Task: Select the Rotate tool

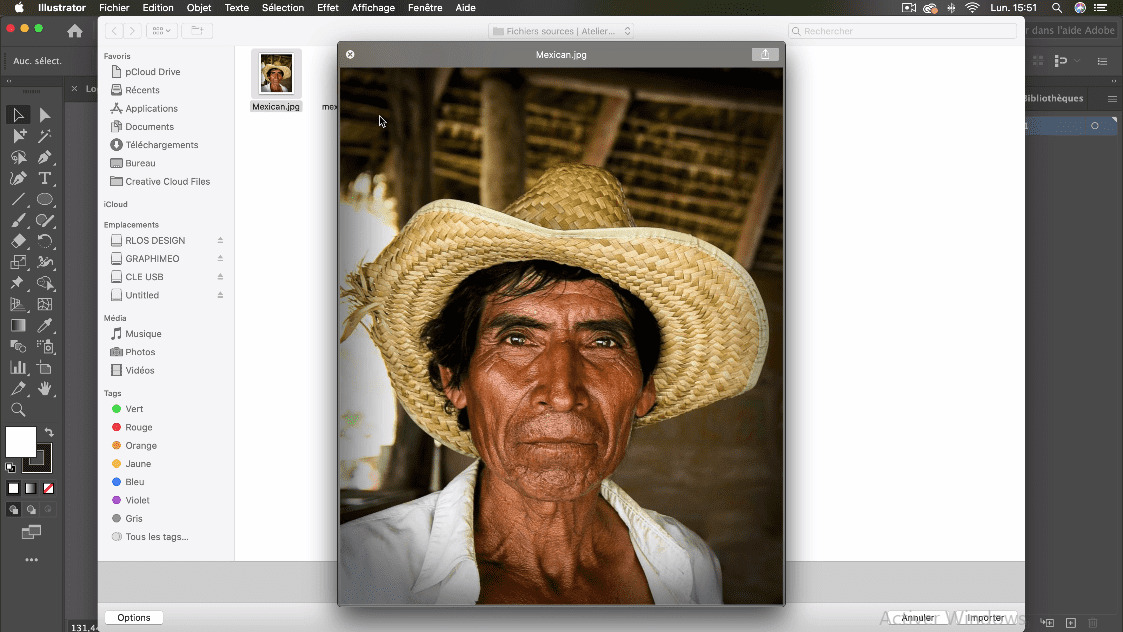Action: click(44, 241)
